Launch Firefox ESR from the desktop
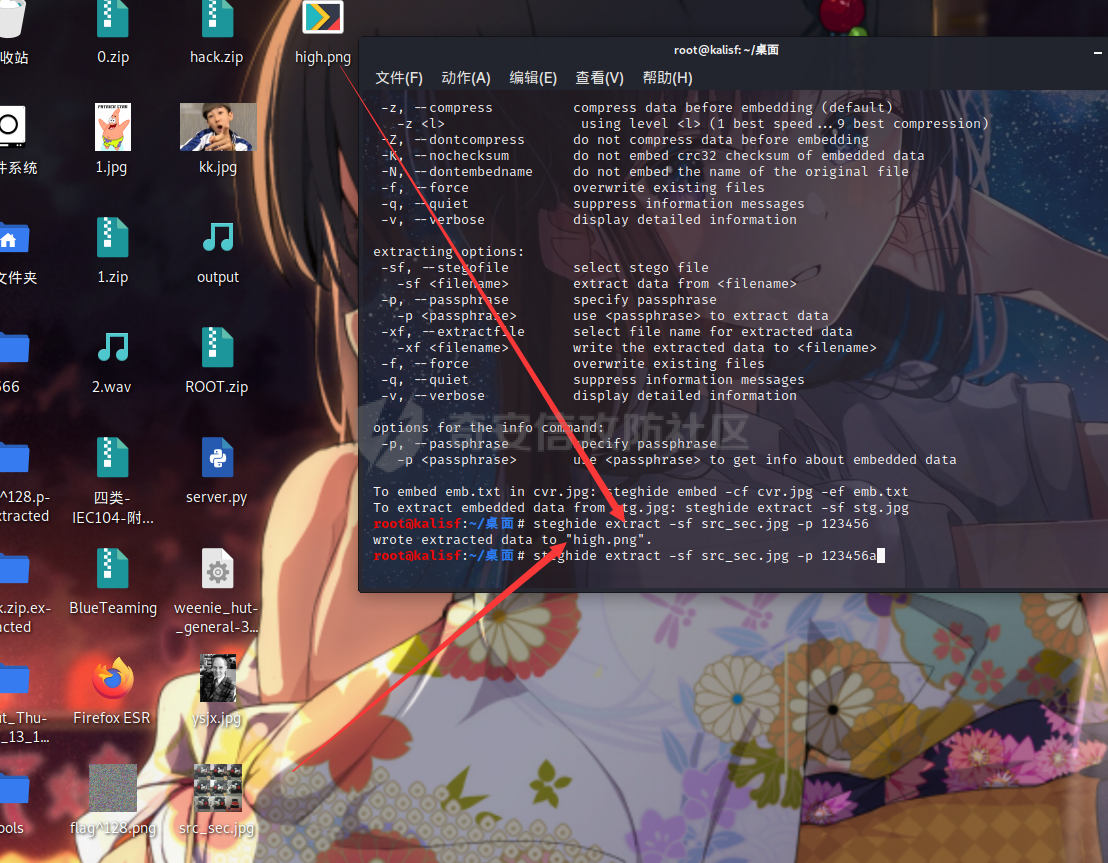 (112, 678)
